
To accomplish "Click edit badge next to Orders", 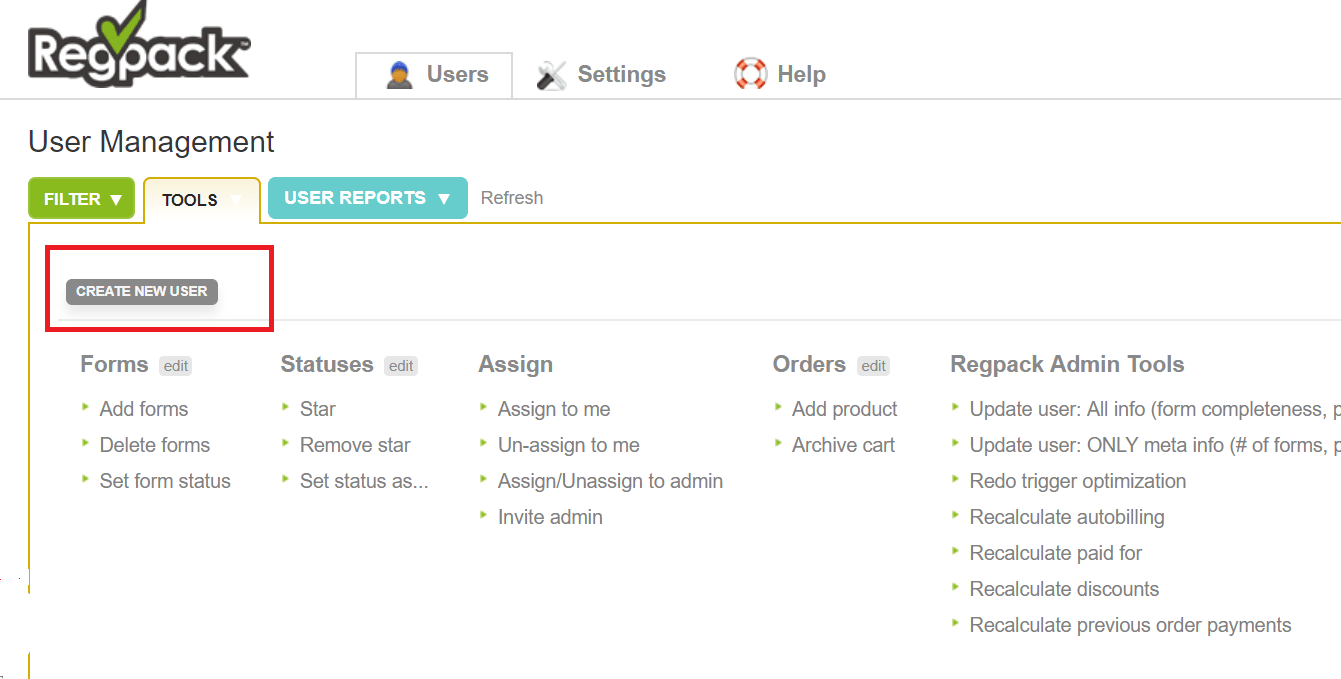I will point(873,366).
